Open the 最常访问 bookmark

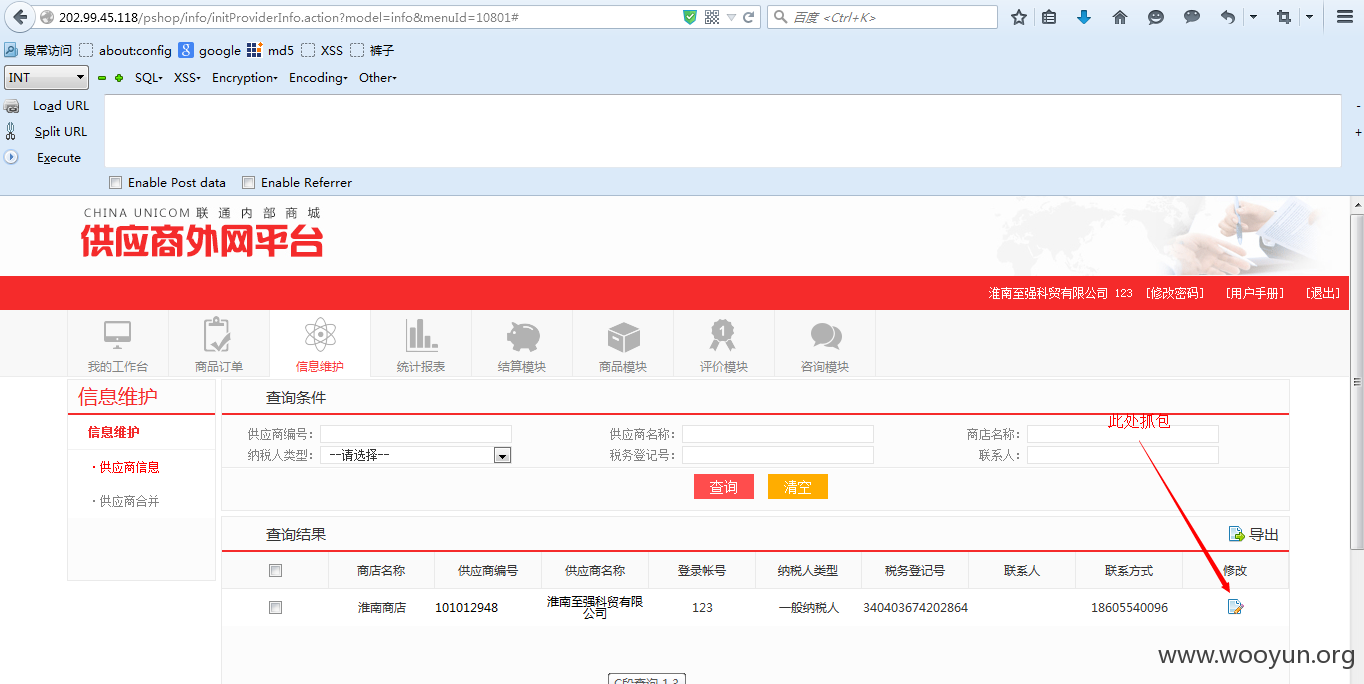tap(38, 51)
